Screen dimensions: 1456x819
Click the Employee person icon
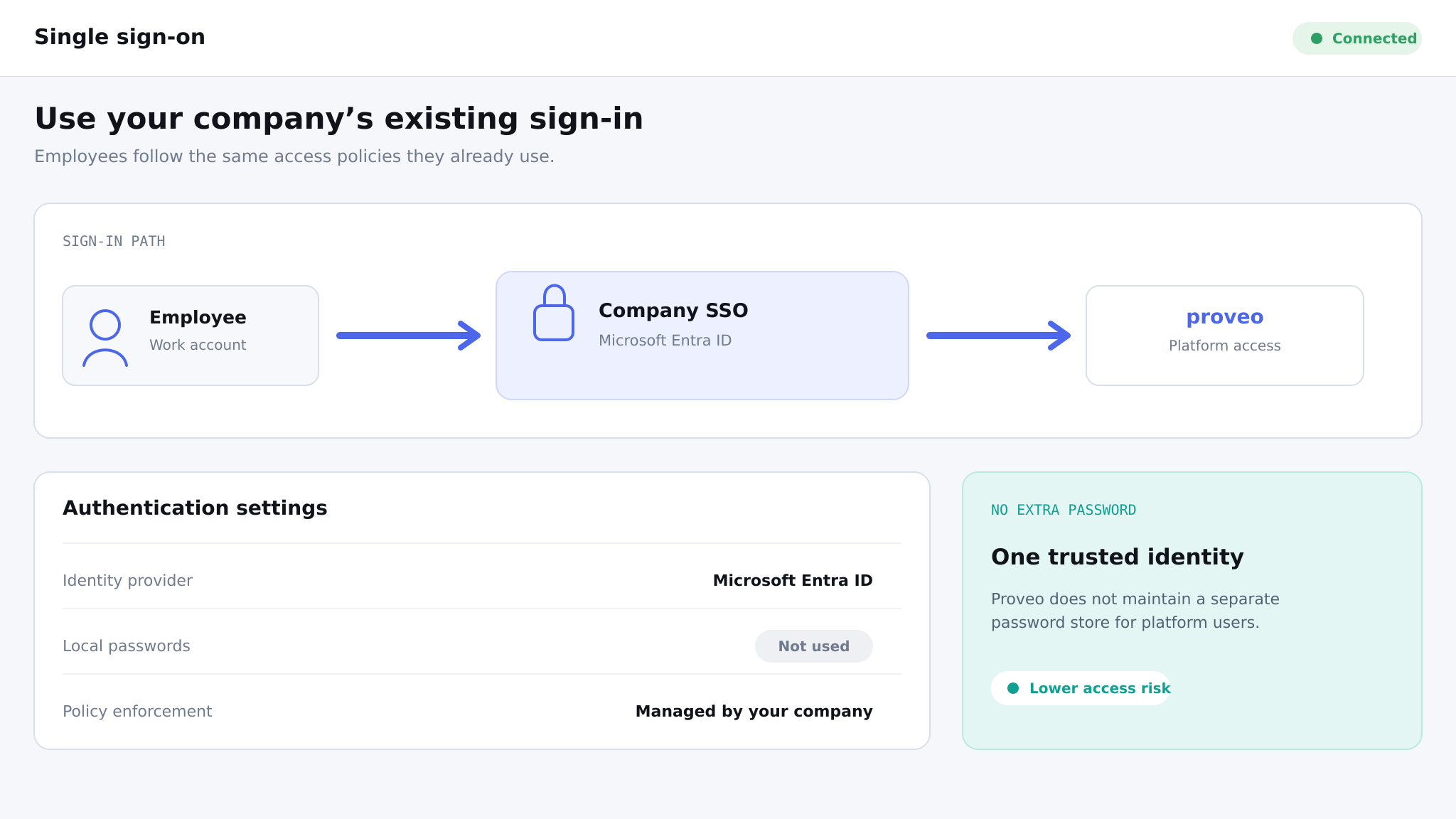(105, 338)
